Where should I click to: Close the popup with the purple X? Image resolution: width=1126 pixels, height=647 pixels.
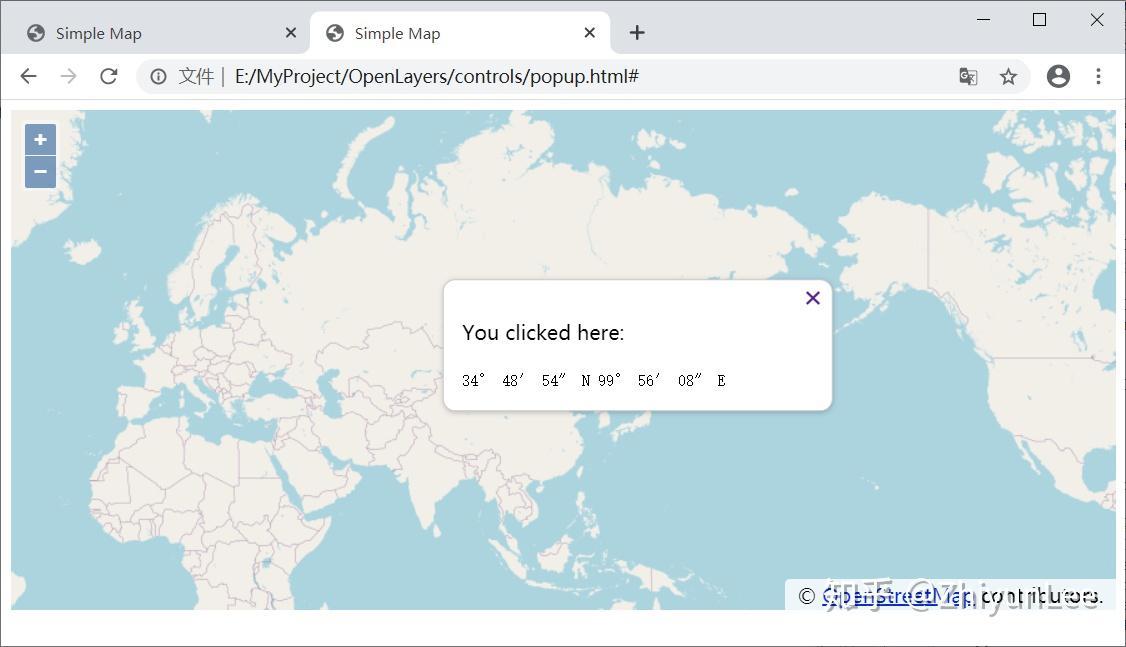tap(812, 297)
